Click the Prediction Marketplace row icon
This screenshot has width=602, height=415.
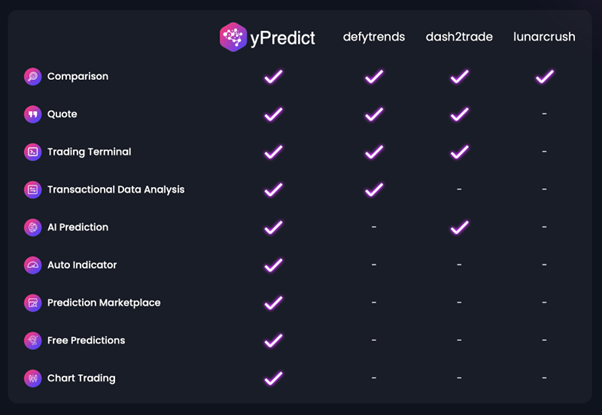click(x=33, y=303)
